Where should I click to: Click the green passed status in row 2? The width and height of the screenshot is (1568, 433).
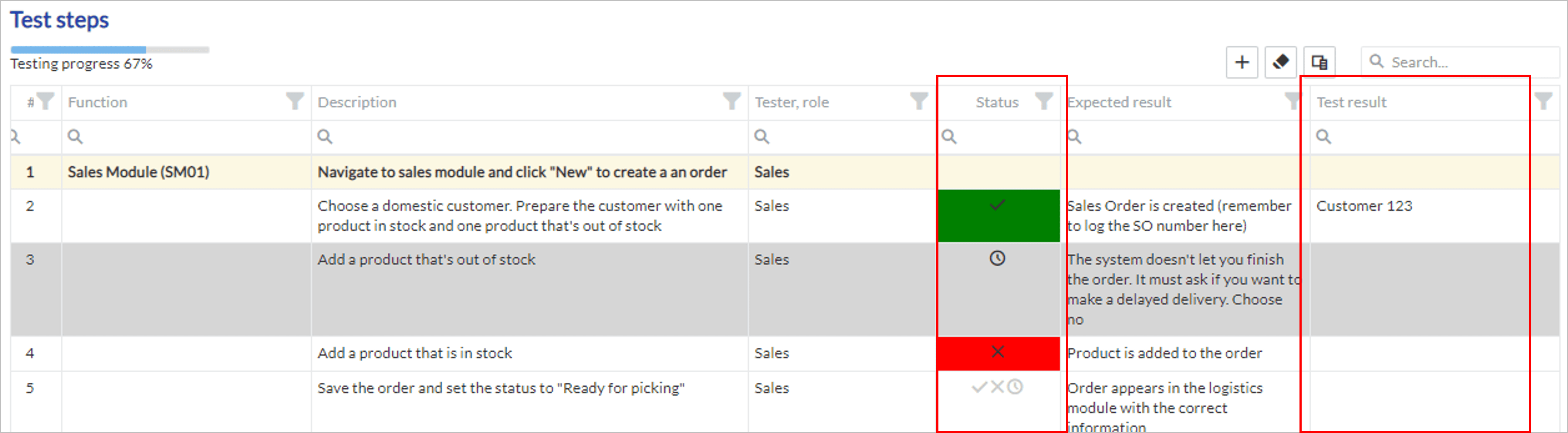(999, 215)
